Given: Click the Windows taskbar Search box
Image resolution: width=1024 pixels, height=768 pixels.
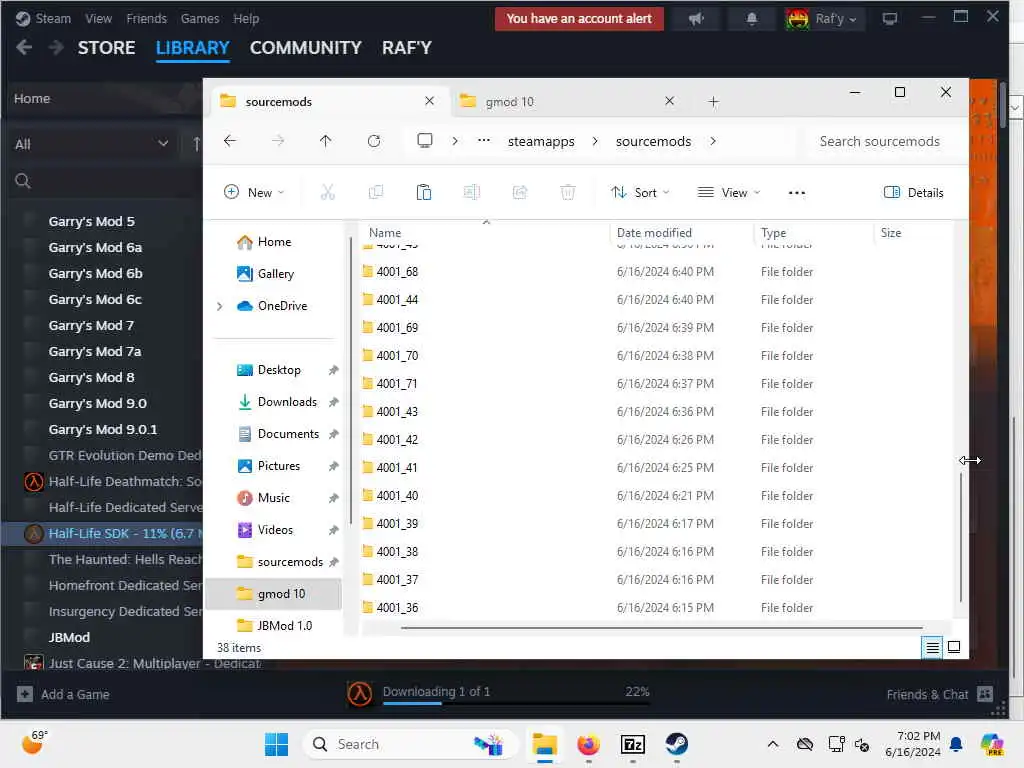Looking at the screenshot, I should [x=410, y=744].
